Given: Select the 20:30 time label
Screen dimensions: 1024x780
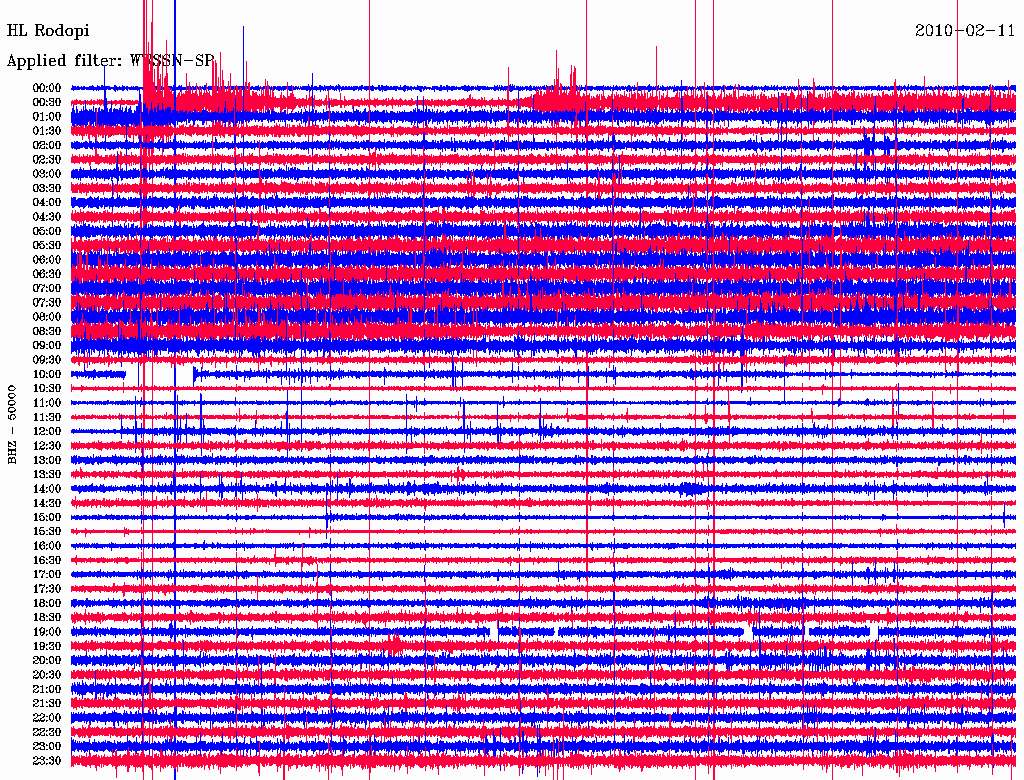Looking at the screenshot, I should tap(47, 675).
